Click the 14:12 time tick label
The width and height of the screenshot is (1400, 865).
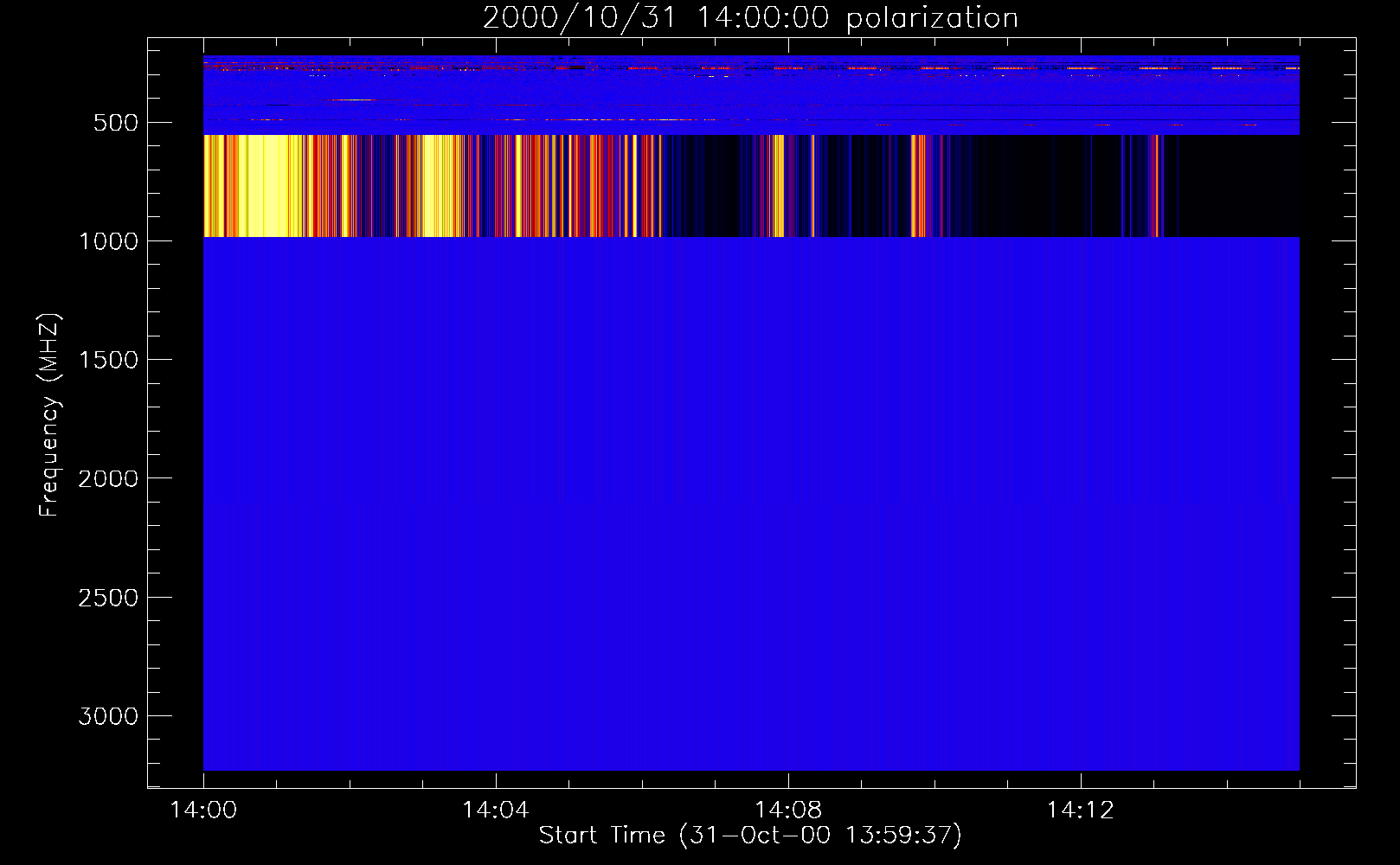pyautogui.click(x=1080, y=811)
